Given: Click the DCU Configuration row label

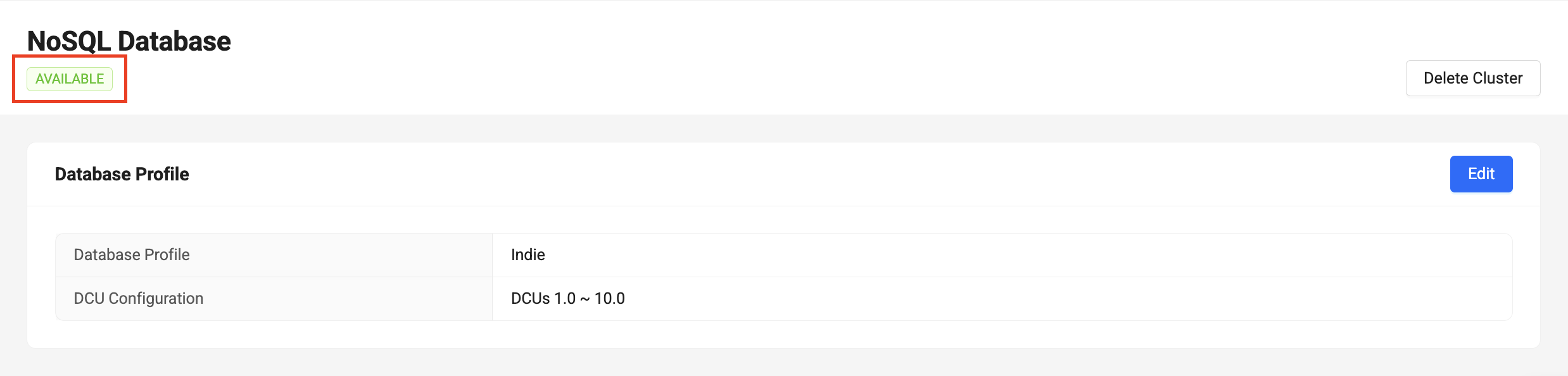Looking at the screenshot, I should (x=138, y=298).
